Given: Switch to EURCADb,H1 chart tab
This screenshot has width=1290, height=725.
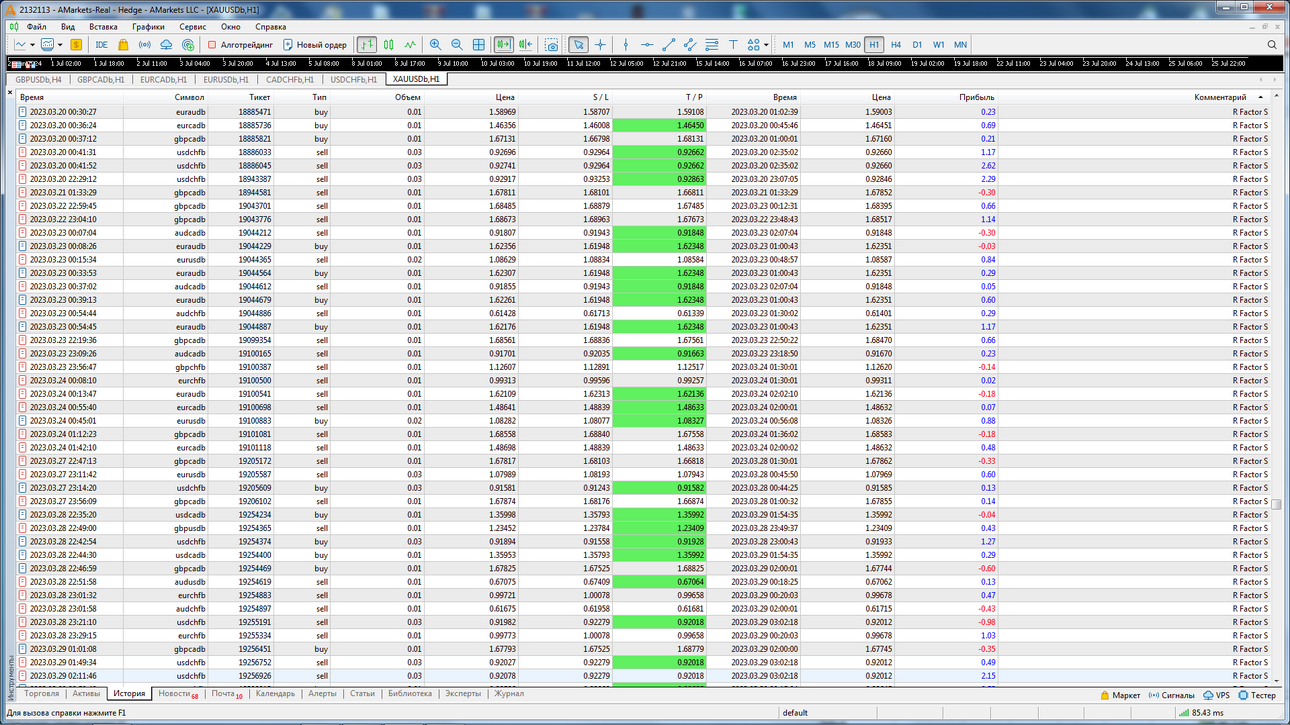Looking at the screenshot, I should 164,79.
